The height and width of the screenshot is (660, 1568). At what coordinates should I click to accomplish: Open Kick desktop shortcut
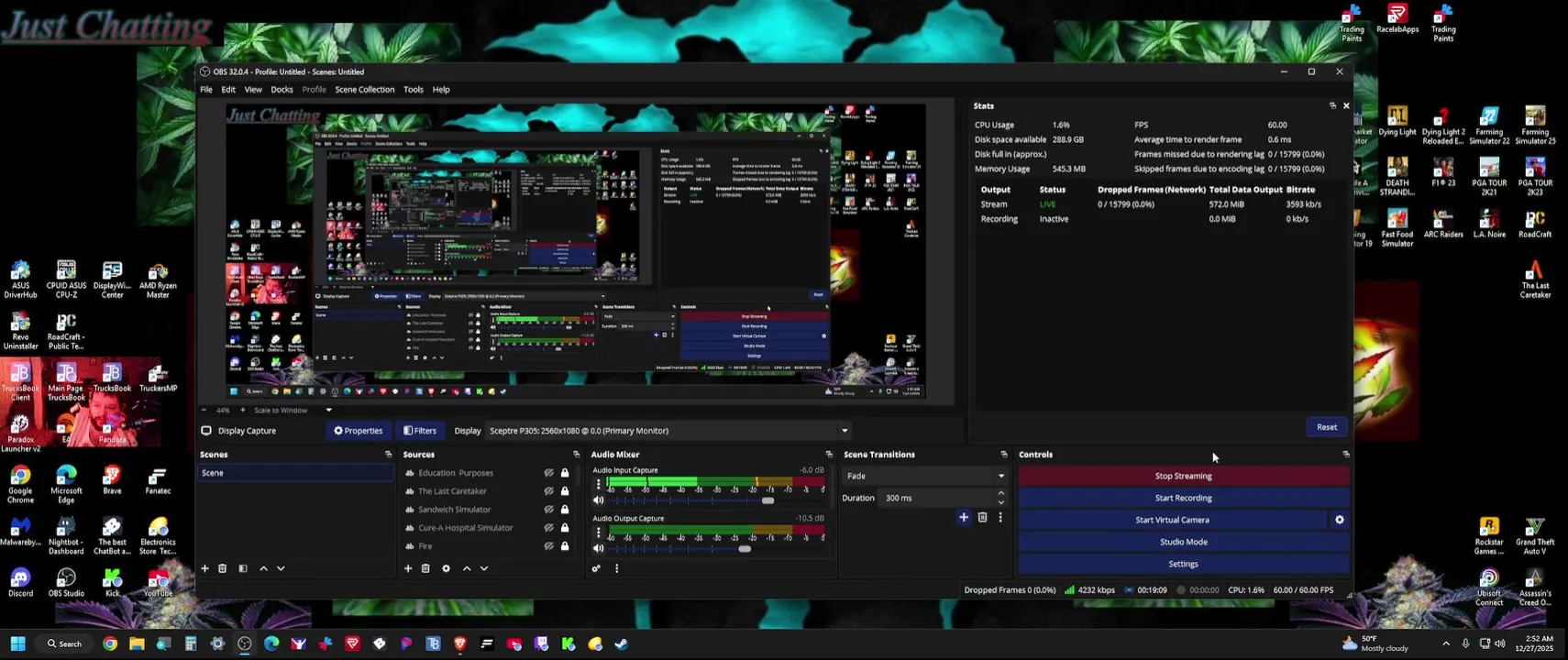112,583
